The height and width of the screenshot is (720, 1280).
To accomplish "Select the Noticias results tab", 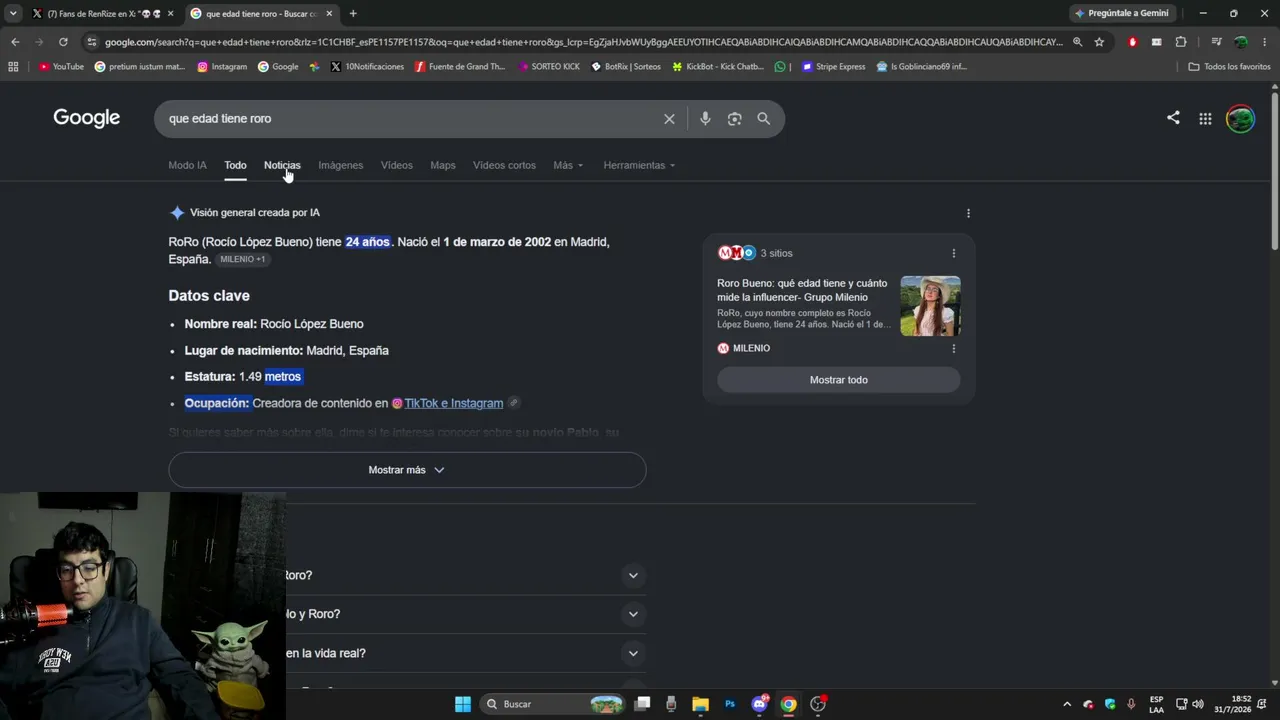I will click(282, 165).
